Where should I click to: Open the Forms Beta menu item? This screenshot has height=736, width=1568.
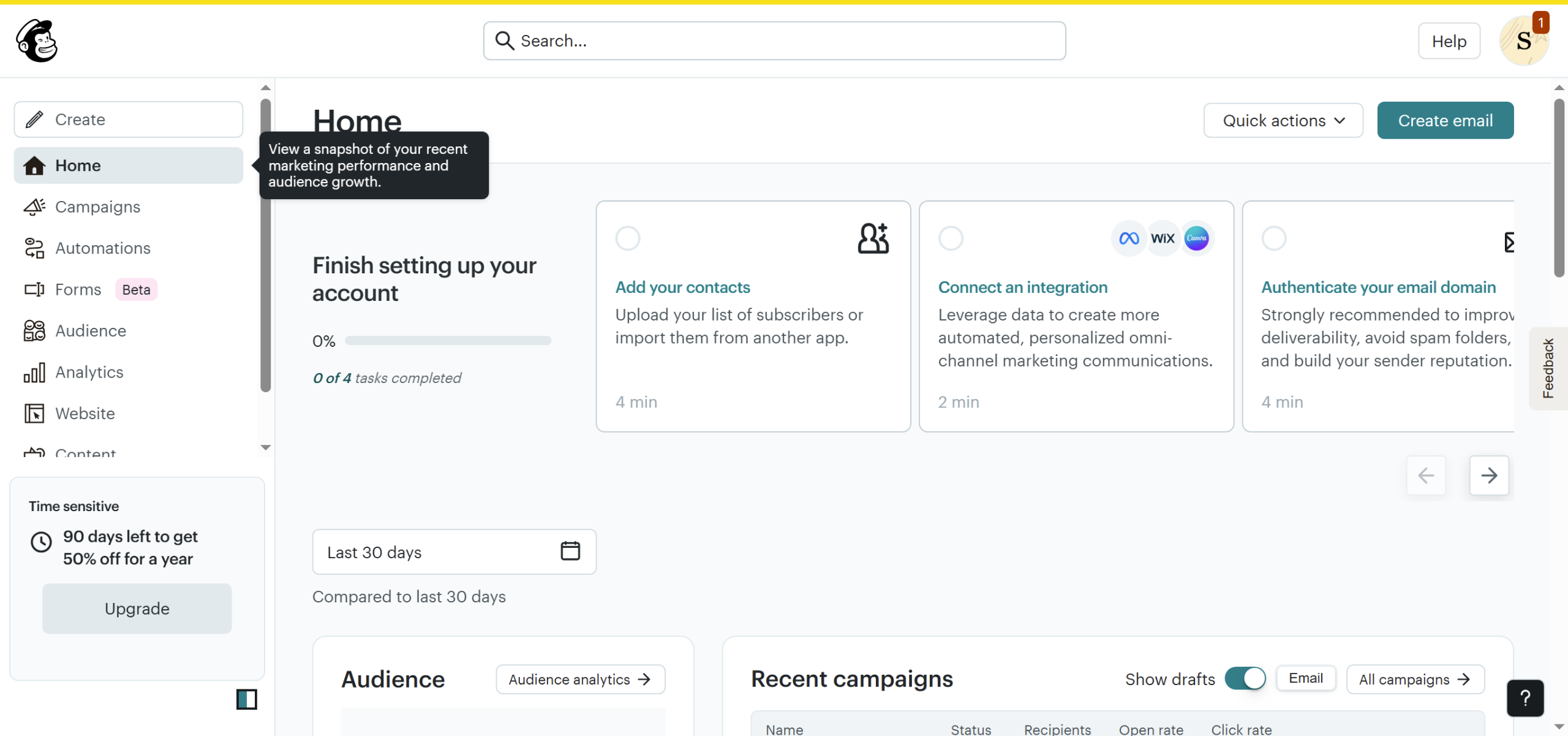click(x=78, y=290)
